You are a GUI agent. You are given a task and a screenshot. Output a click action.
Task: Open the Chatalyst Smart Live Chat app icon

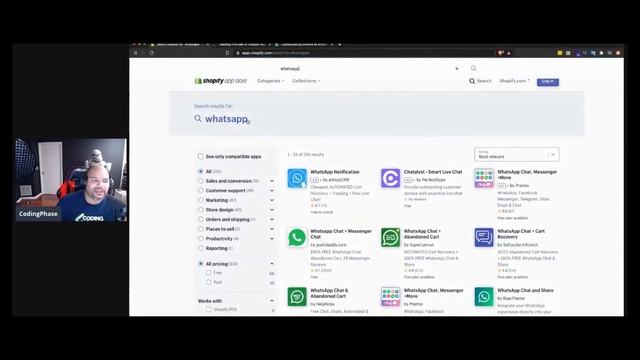(390, 178)
